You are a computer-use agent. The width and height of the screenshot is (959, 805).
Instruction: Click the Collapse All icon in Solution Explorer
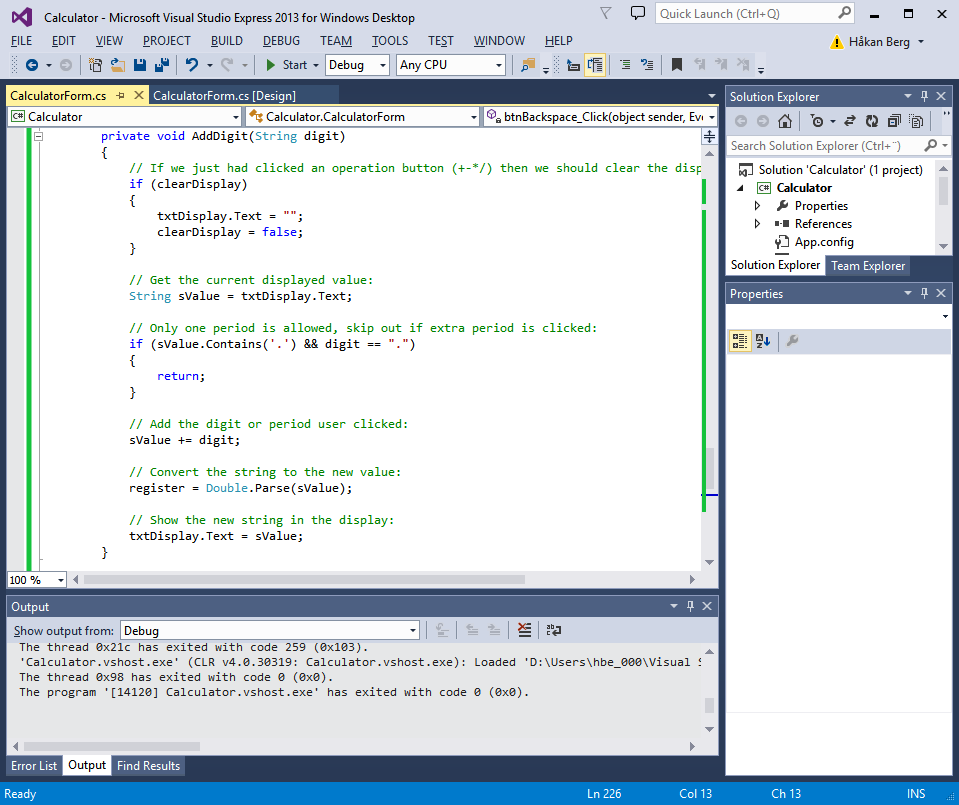tap(894, 121)
